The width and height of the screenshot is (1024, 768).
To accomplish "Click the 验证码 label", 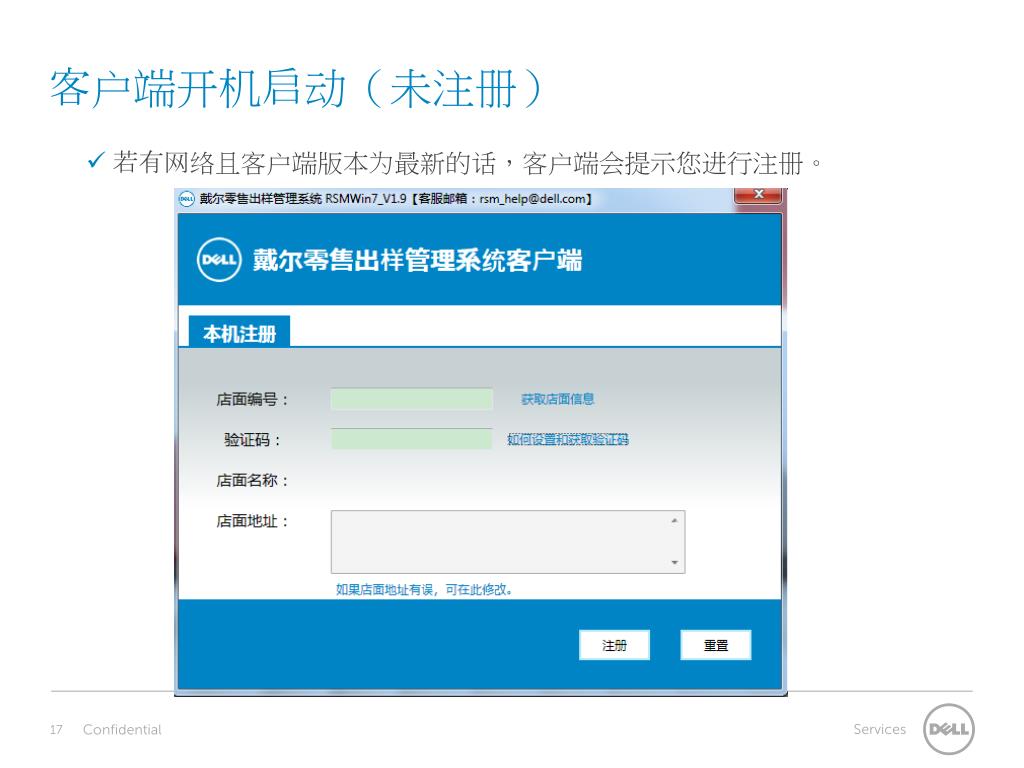I will (x=253, y=440).
